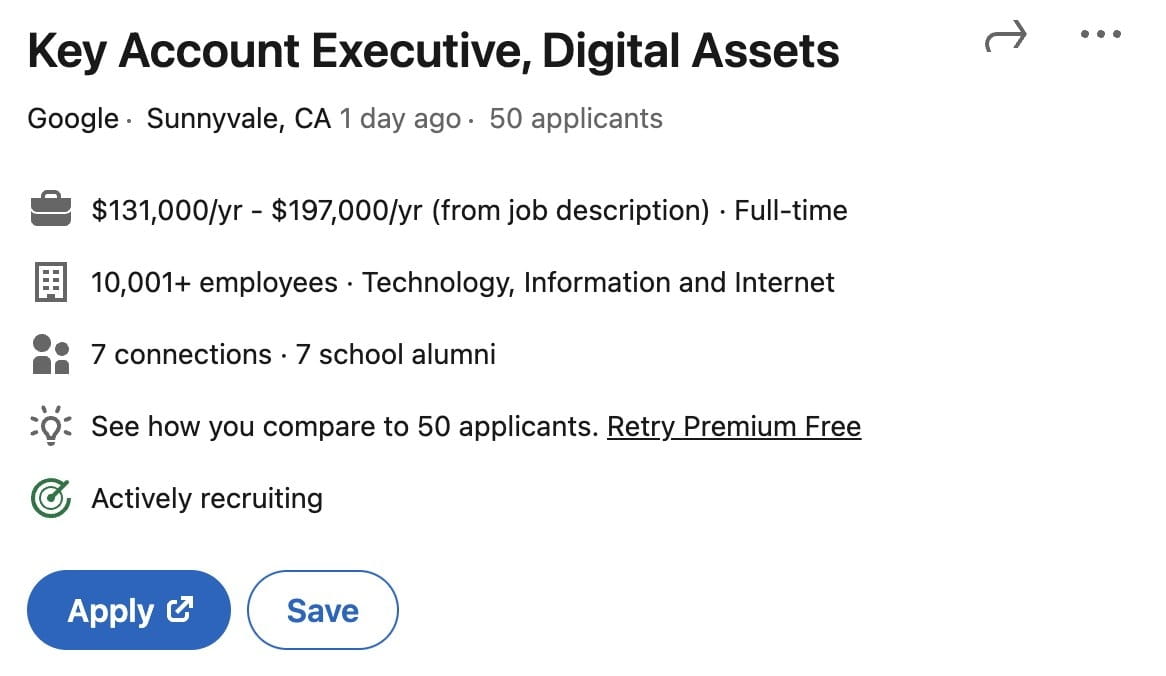The height and width of the screenshot is (676, 1166).
Task: Click the external link icon in Apply
Action: click(x=180, y=609)
